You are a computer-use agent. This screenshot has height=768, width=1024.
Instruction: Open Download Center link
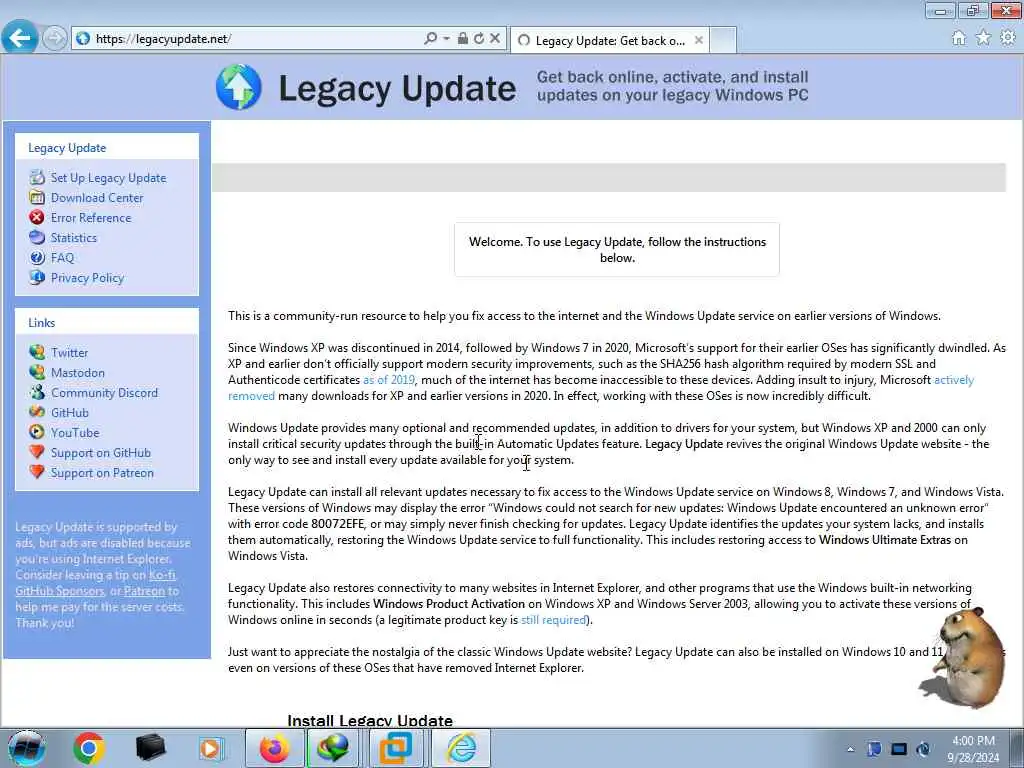tap(97, 198)
